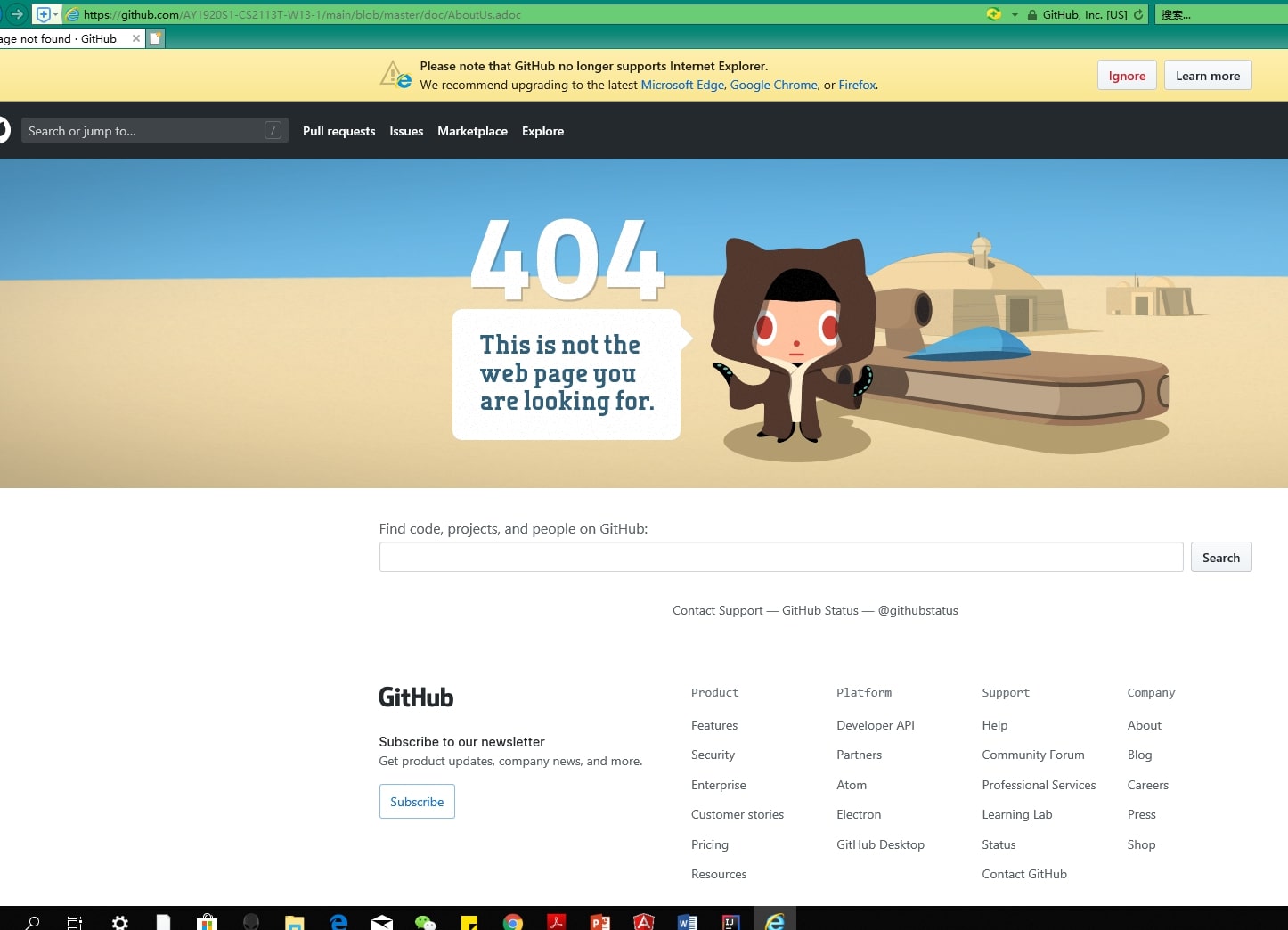Open the Google Chrome link
This screenshot has width=1288, height=930.
tap(773, 85)
